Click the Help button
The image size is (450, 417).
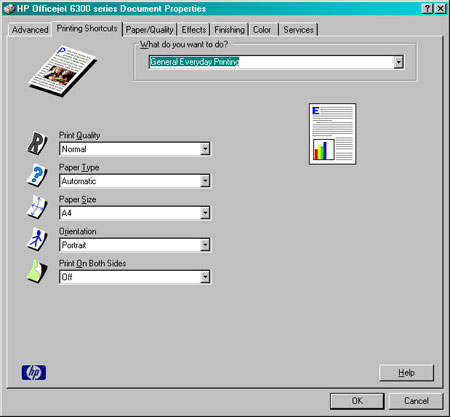(406, 373)
